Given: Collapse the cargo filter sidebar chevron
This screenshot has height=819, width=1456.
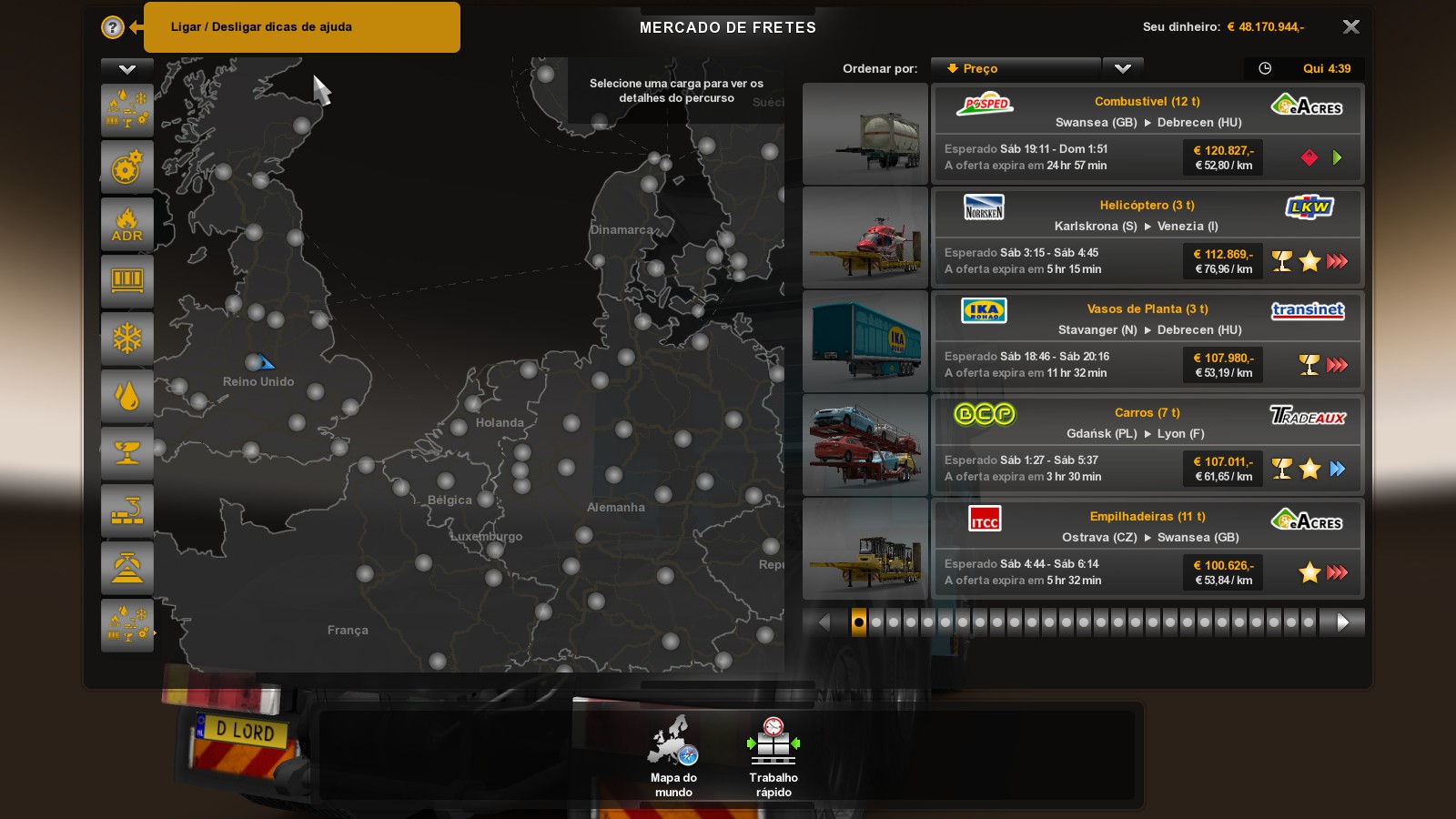Looking at the screenshot, I should (127, 69).
